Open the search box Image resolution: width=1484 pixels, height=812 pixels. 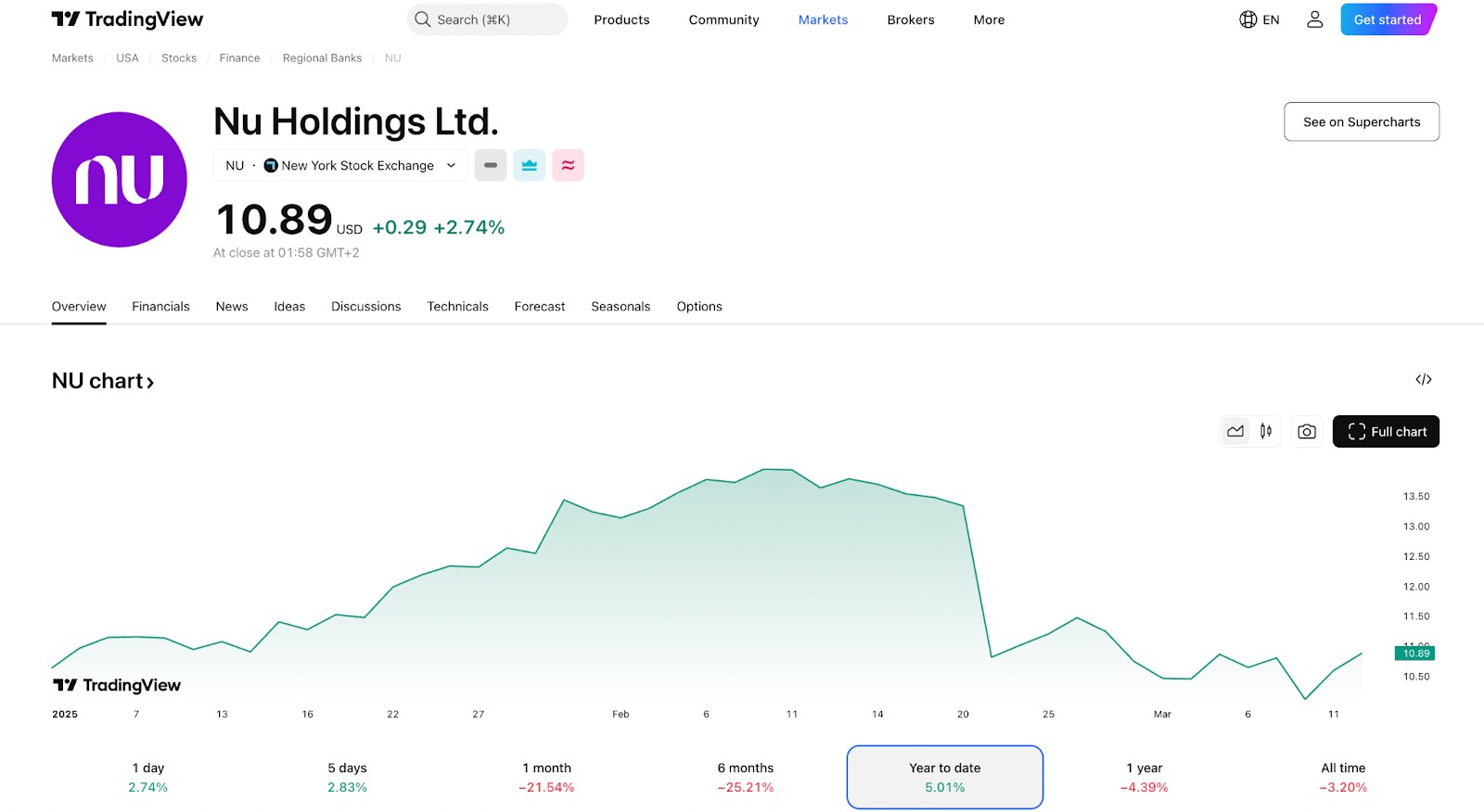tap(487, 19)
